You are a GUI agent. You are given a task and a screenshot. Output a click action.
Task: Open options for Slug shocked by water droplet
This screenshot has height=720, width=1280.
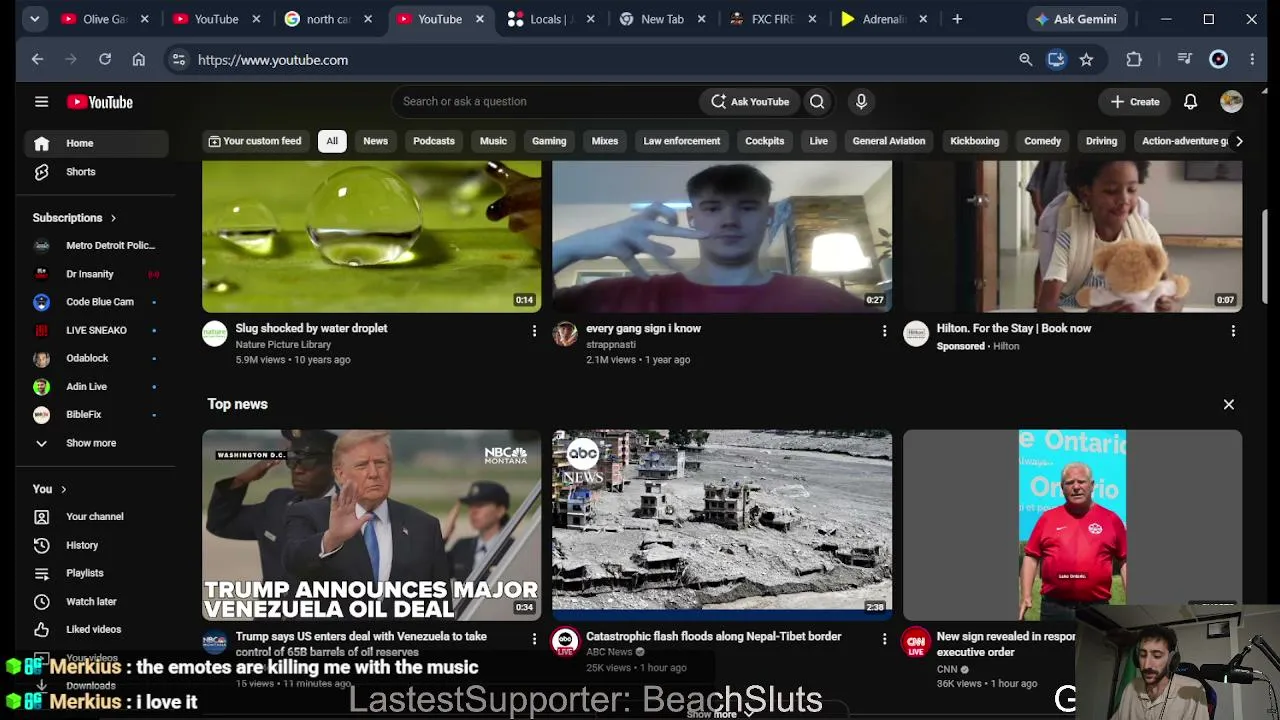click(534, 330)
